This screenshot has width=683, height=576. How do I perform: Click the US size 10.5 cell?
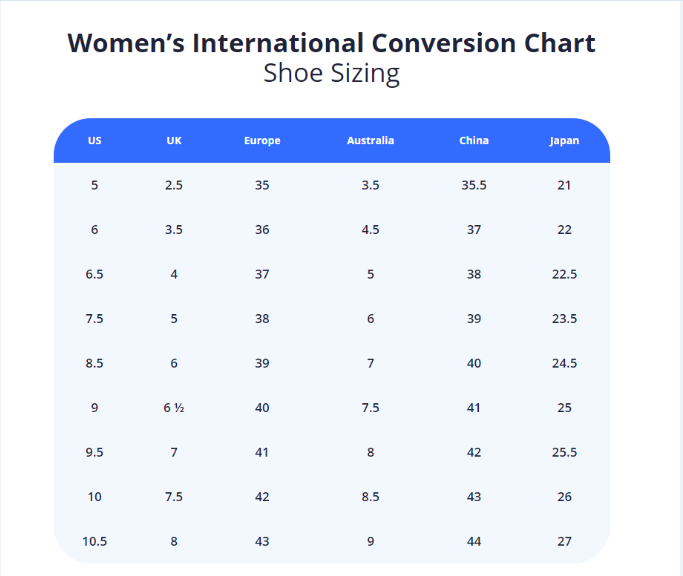click(x=95, y=541)
